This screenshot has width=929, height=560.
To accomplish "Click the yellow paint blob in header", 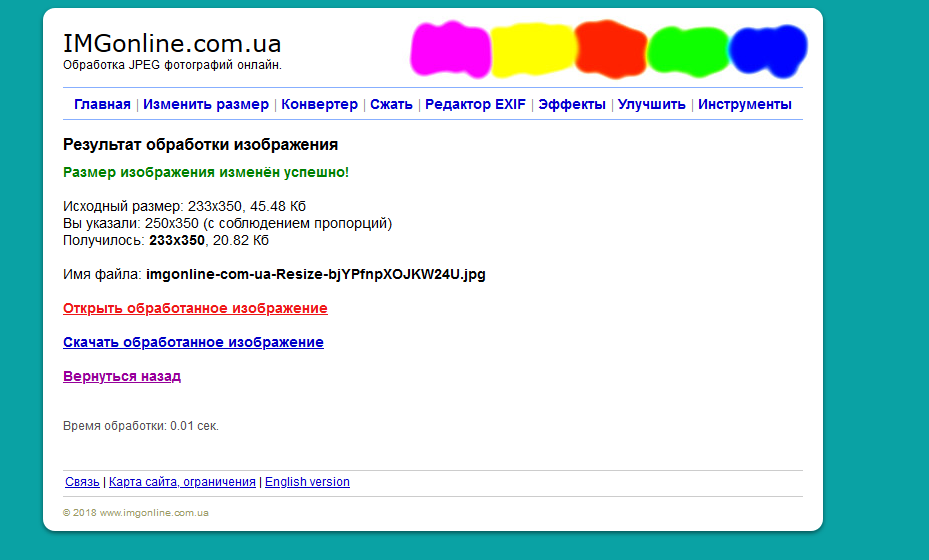I will [532, 50].
